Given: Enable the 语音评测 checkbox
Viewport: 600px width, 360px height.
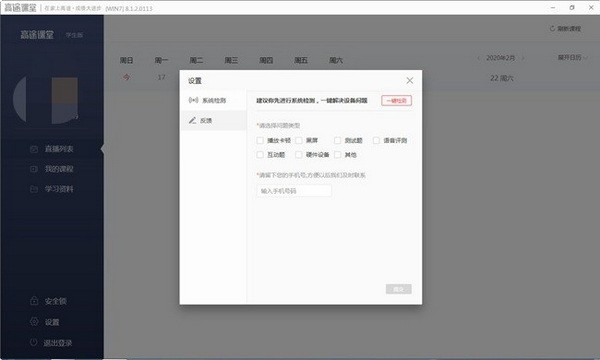Looking at the screenshot, I should [x=376, y=140].
